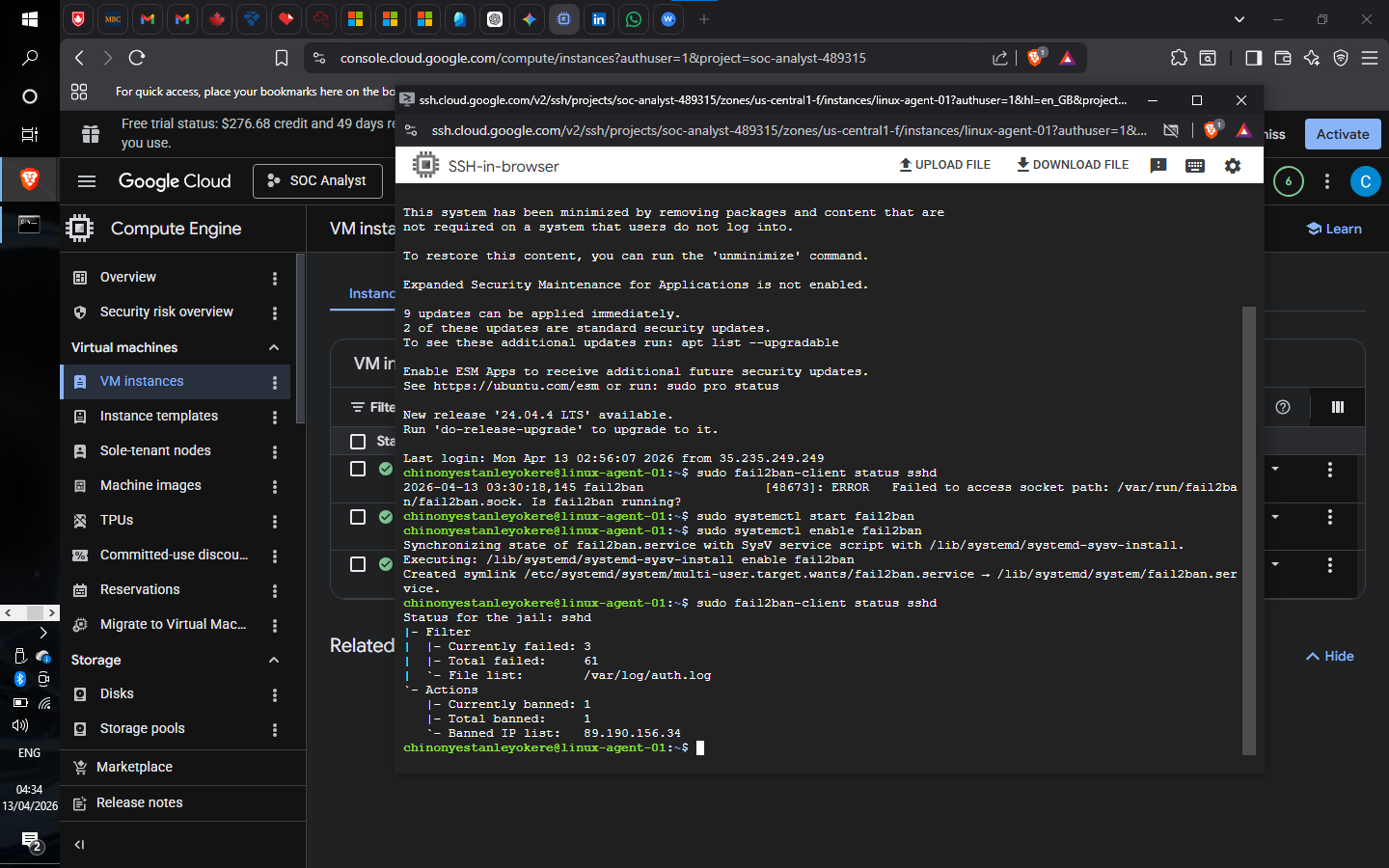Viewport: 1389px width, 868px height.
Task: Click the UPLOAD FILE button
Action: tap(945, 165)
